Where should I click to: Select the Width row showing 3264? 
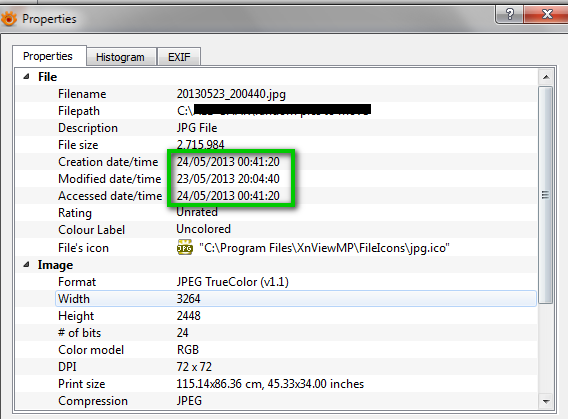click(296, 299)
